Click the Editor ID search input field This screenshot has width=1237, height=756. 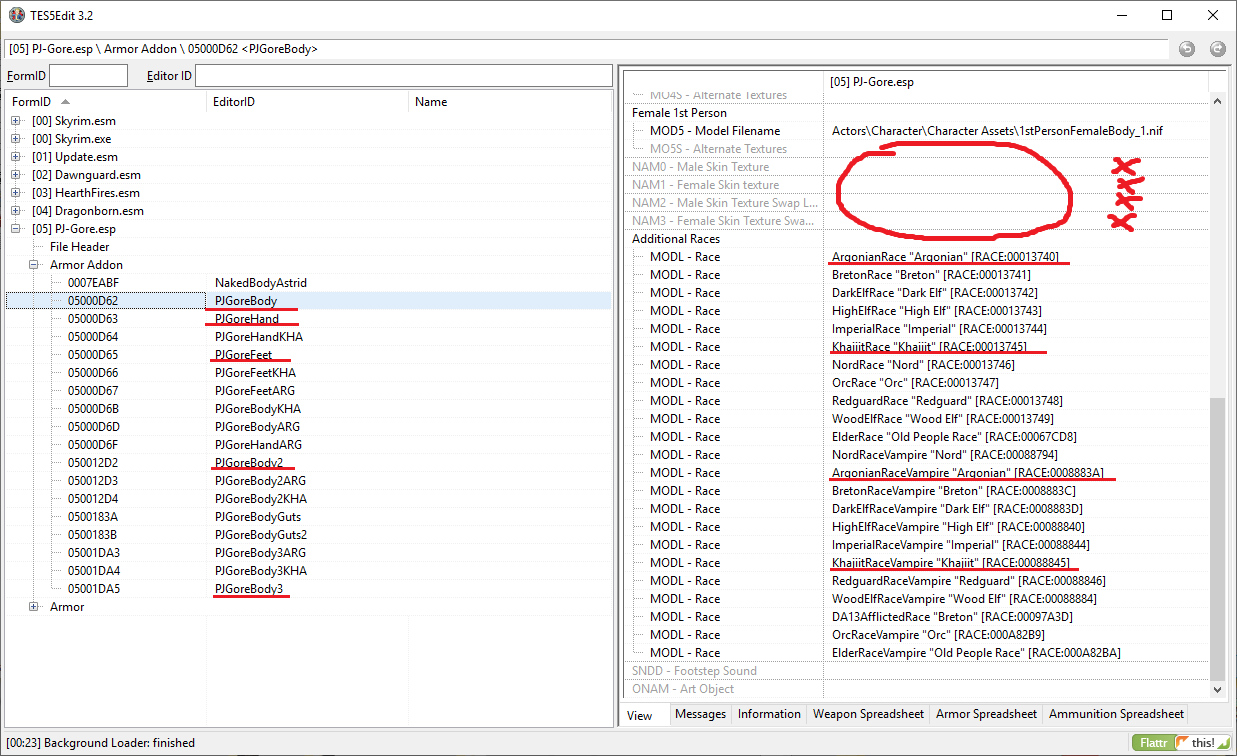403,75
